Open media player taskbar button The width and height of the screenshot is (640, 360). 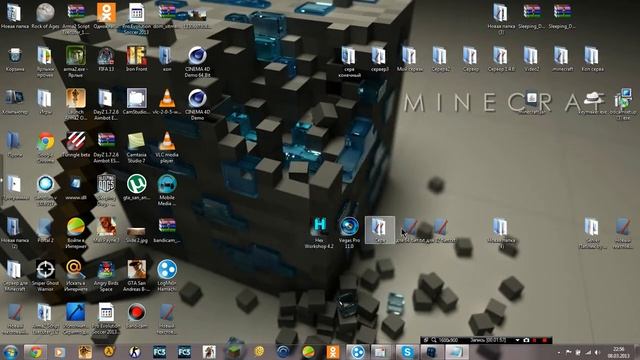60,352
